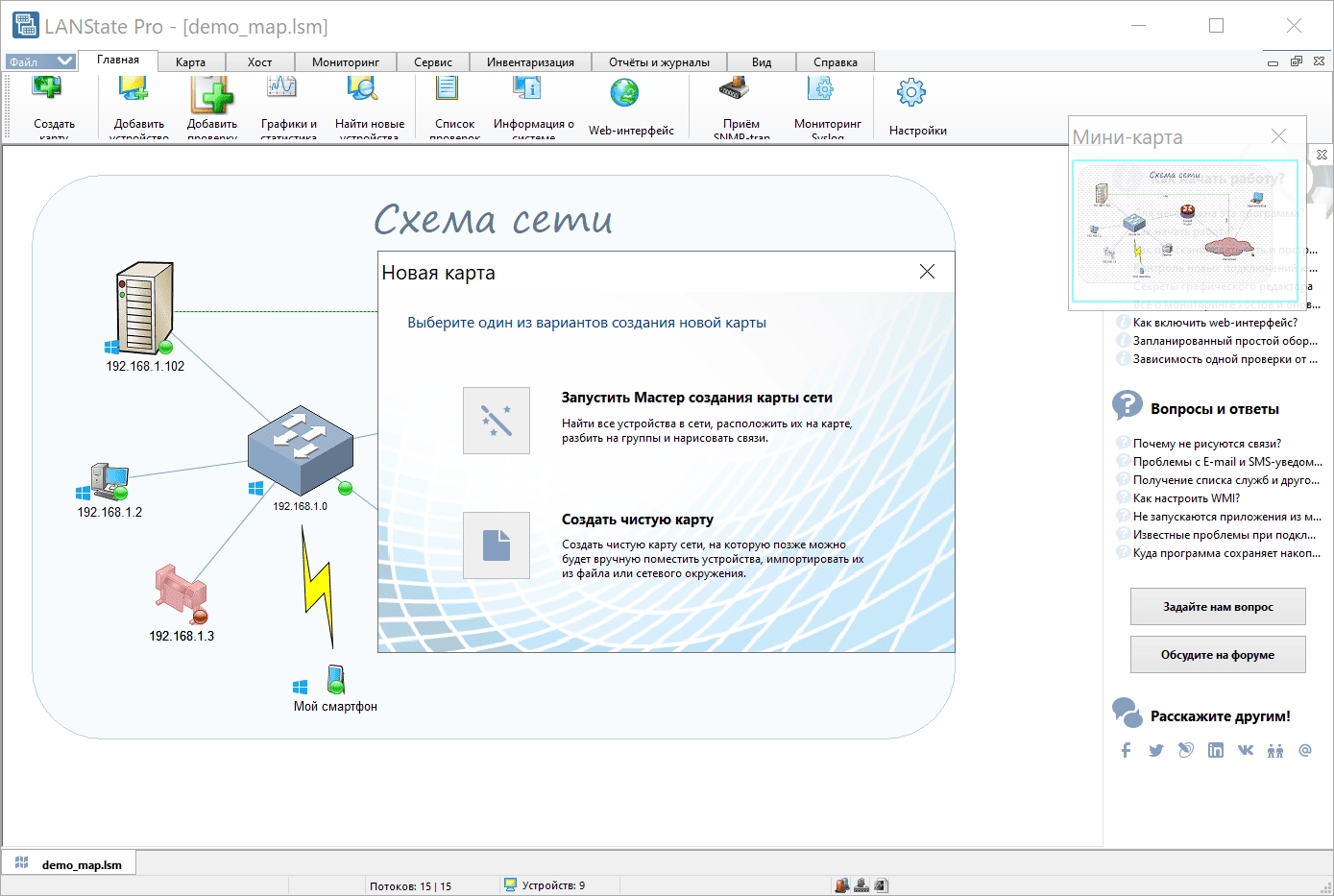Switch to the Вид ribbon tab
The height and width of the screenshot is (896, 1334).
(x=762, y=62)
